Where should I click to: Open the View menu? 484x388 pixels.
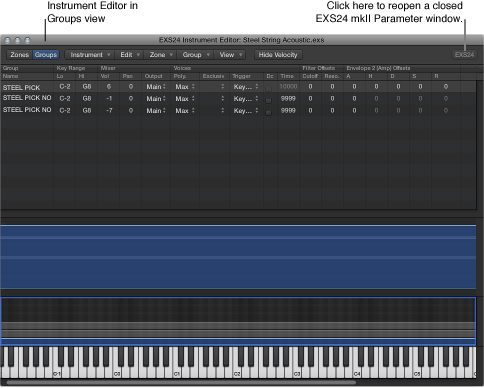(x=230, y=55)
